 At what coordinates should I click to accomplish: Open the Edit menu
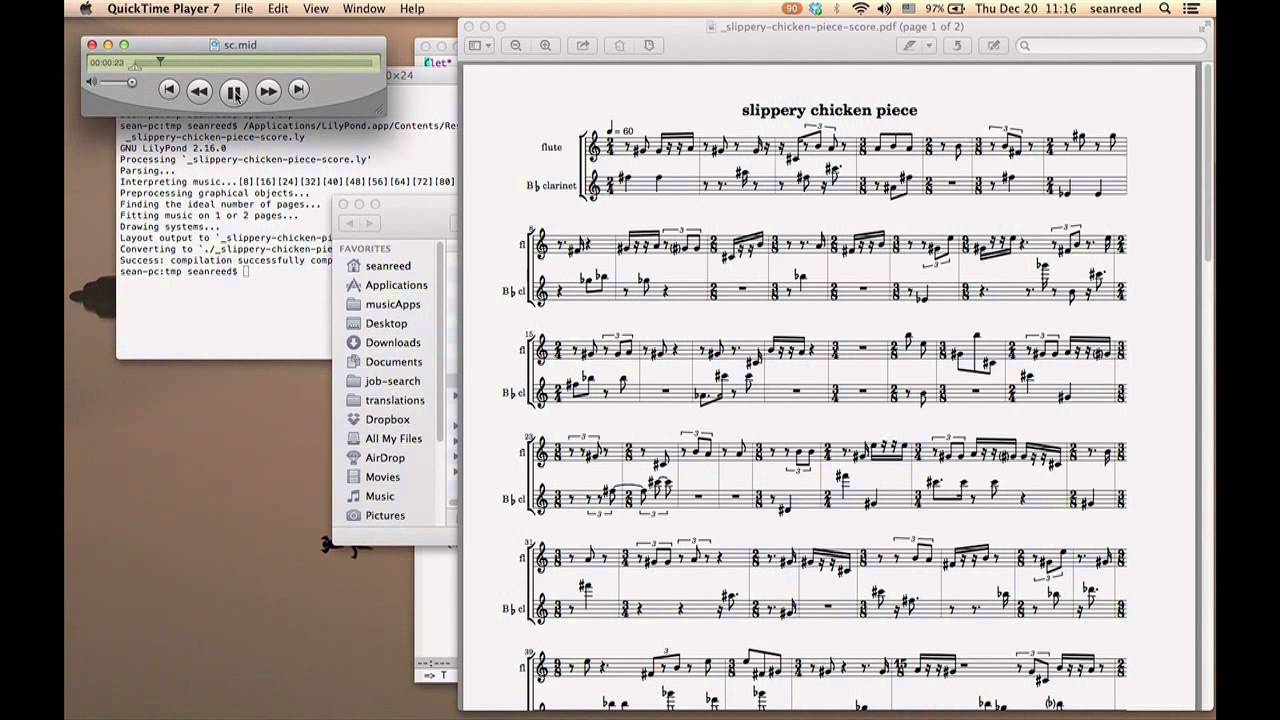[x=278, y=8]
